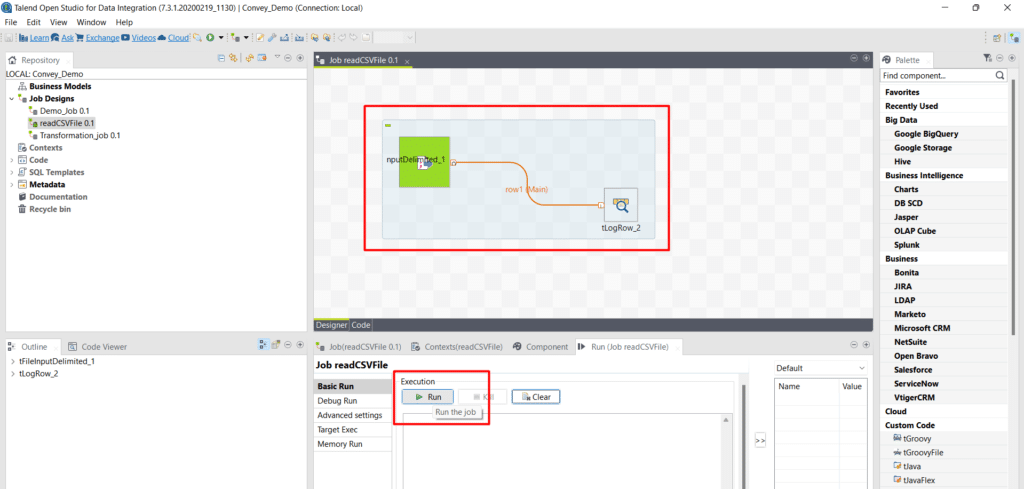Open the Default context dropdown
Viewport: 1024px width, 489px height.
pyautogui.click(x=820, y=368)
